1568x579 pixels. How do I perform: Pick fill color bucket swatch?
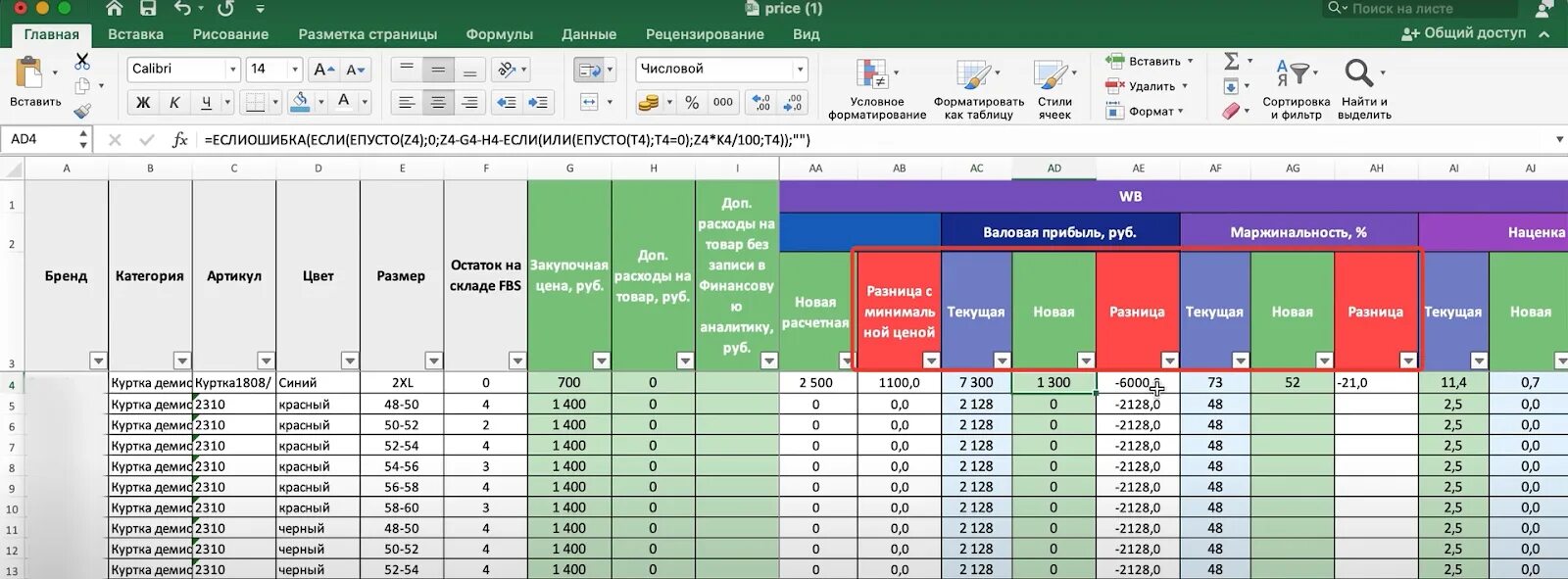click(x=300, y=102)
